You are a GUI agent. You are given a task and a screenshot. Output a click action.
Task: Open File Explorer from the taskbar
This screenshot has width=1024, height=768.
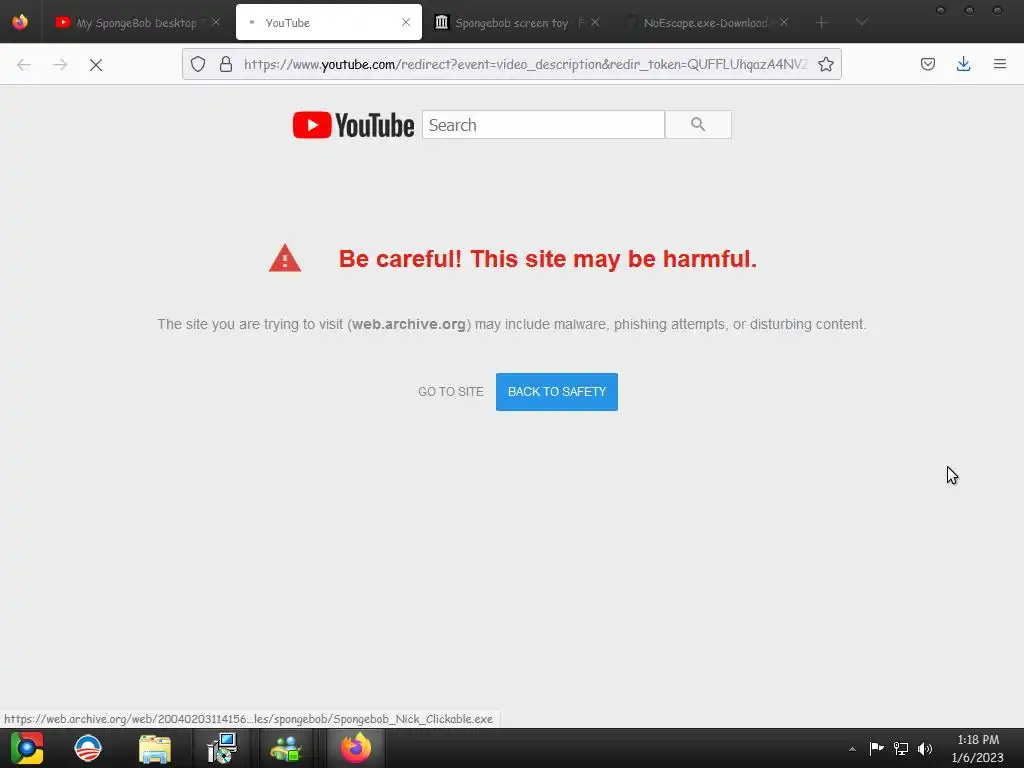[155, 749]
